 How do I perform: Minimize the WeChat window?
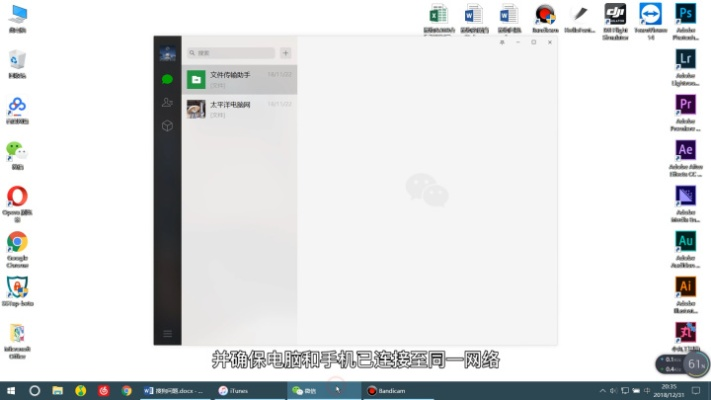pyautogui.click(x=518, y=42)
